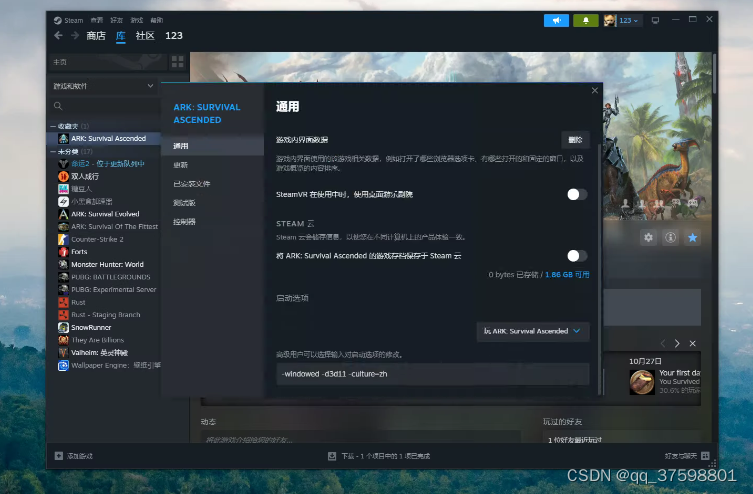Open the downloads status link

point(379,456)
